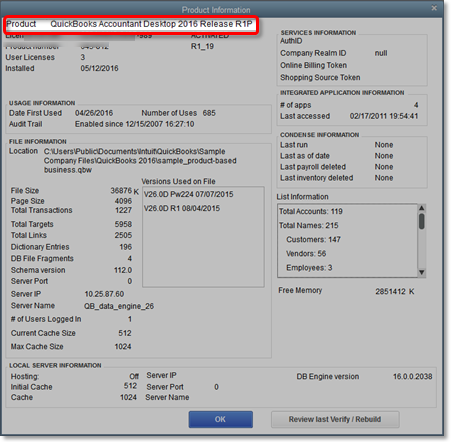Select Vendors: 56 list row
The width and height of the screenshot is (451, 442).
click(x=306, y=253)
